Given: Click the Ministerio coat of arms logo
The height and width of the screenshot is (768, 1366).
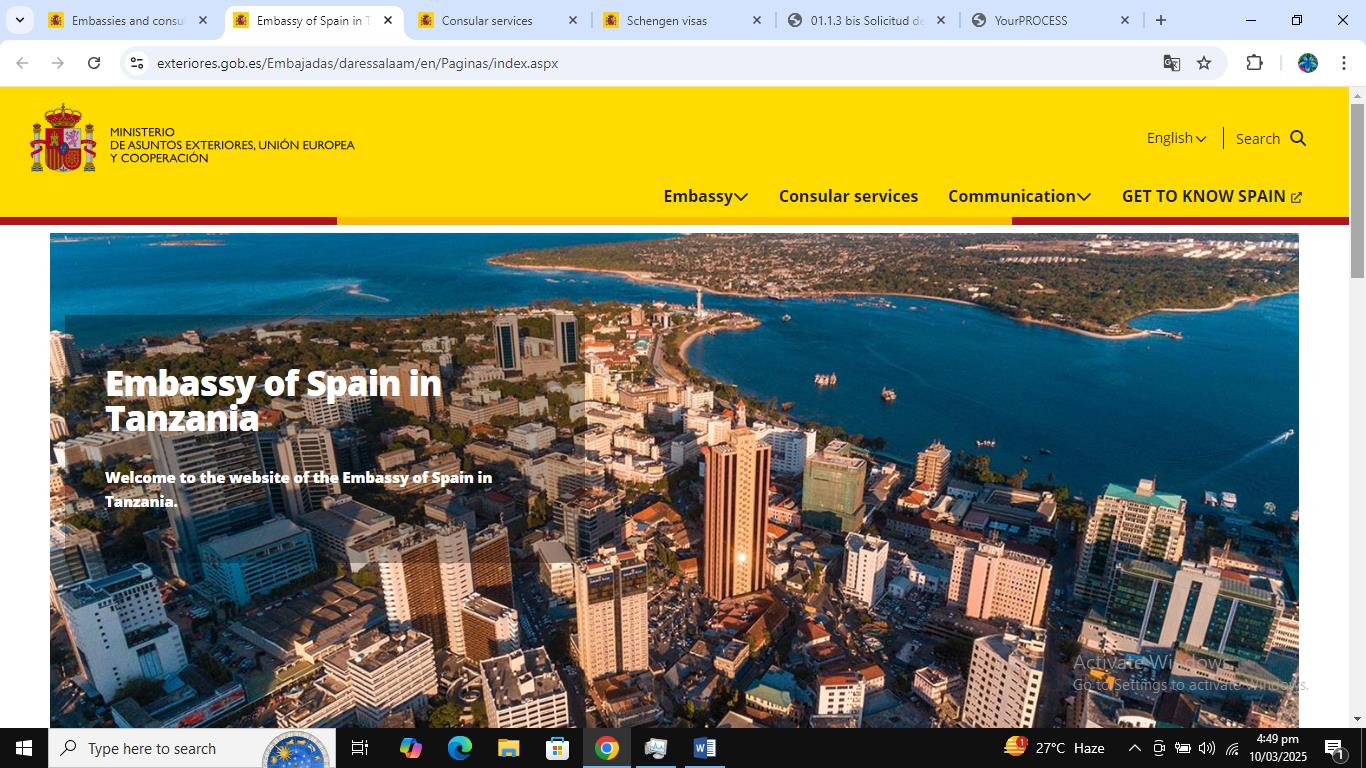Looking at the screenshot, I should [x=62, y=140].
